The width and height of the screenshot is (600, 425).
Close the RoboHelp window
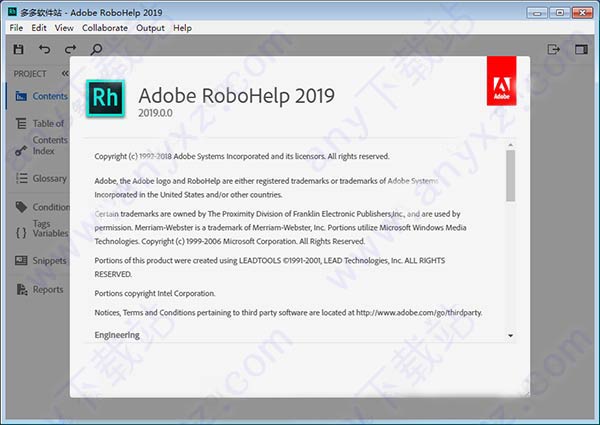point(582,13)
